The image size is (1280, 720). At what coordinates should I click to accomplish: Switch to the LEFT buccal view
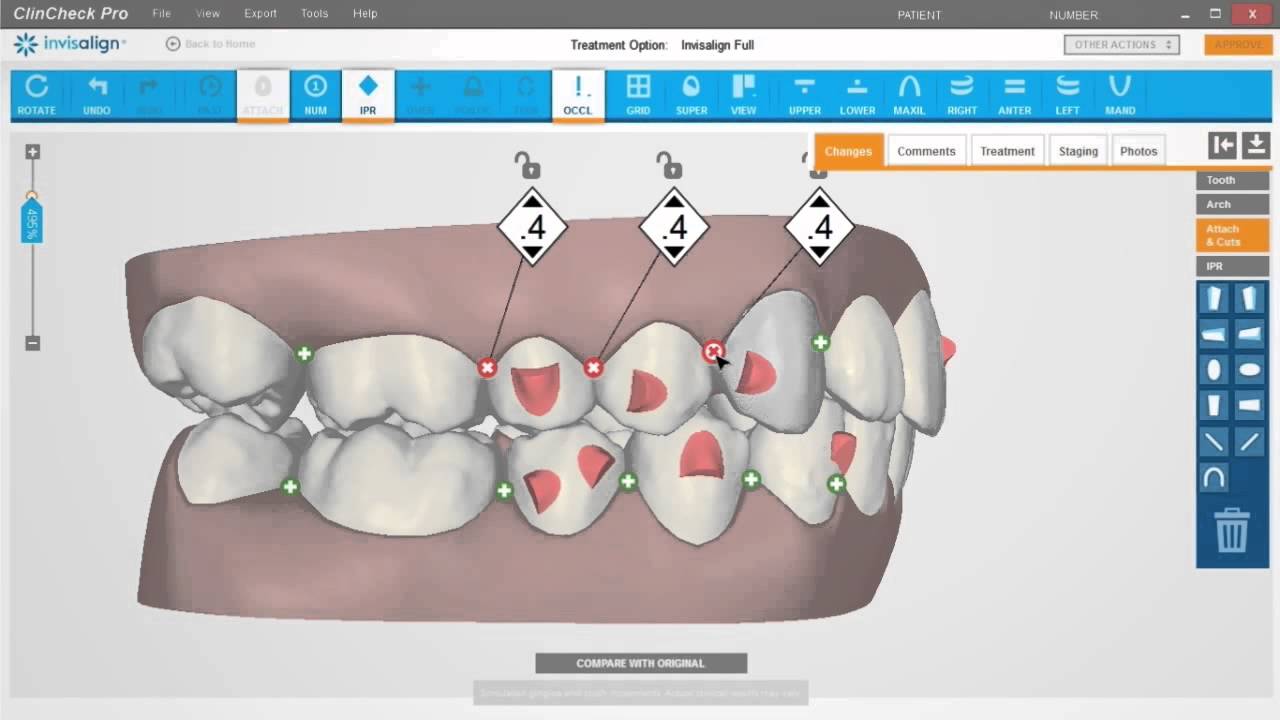[x=1068, y=96]
